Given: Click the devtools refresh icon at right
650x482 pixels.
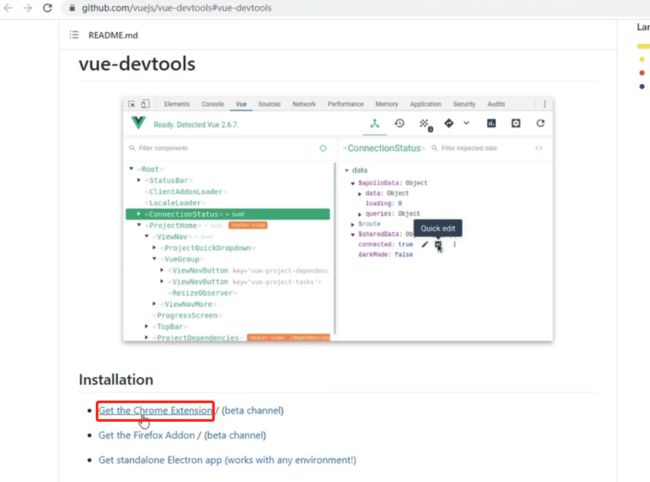Looking at the screenshot, I should [540, 123].
